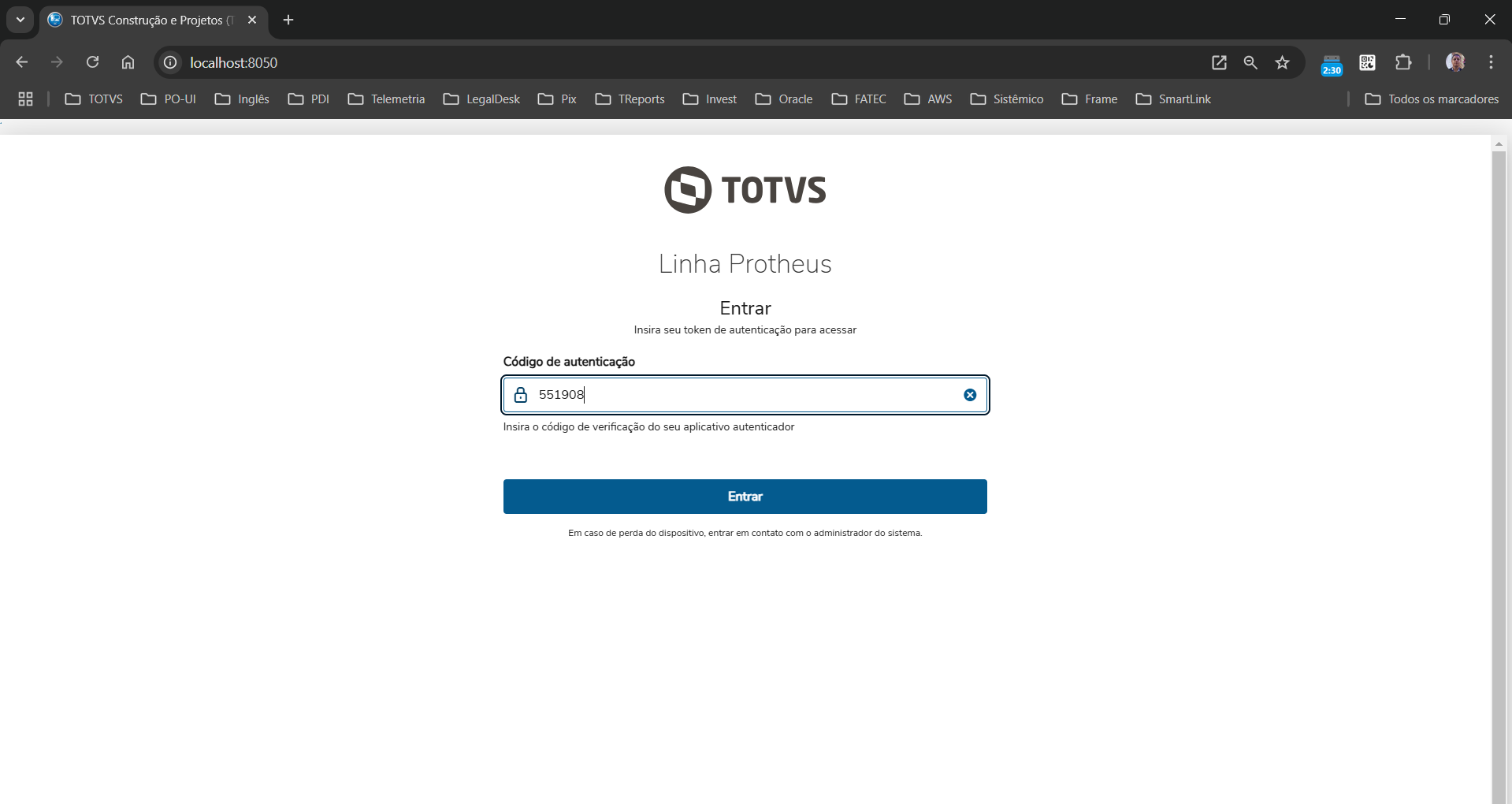
Task: Click the lock icon in the code field
Action: coord(520,395)
